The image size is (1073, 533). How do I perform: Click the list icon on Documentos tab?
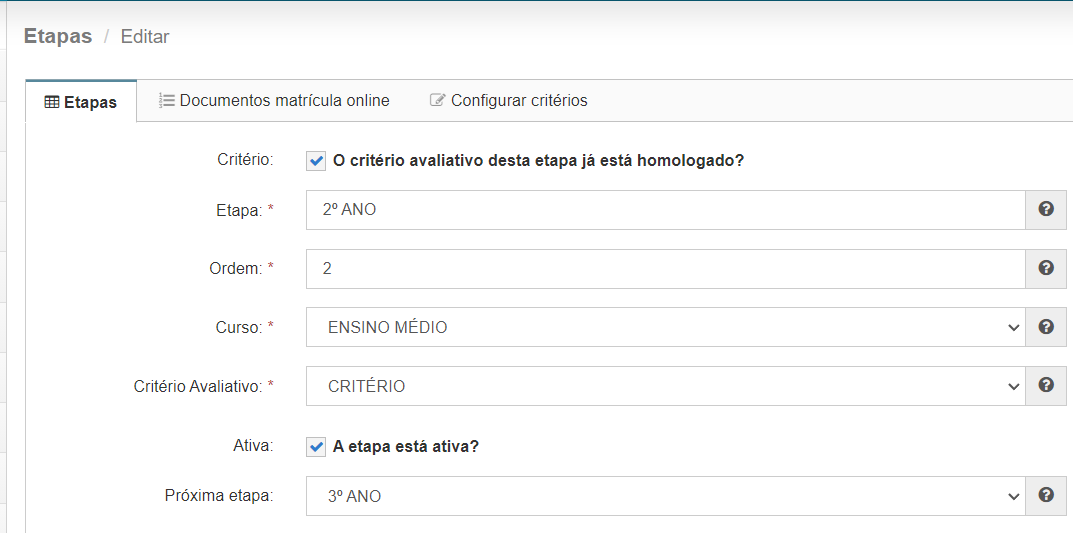[x=166, y=100]
